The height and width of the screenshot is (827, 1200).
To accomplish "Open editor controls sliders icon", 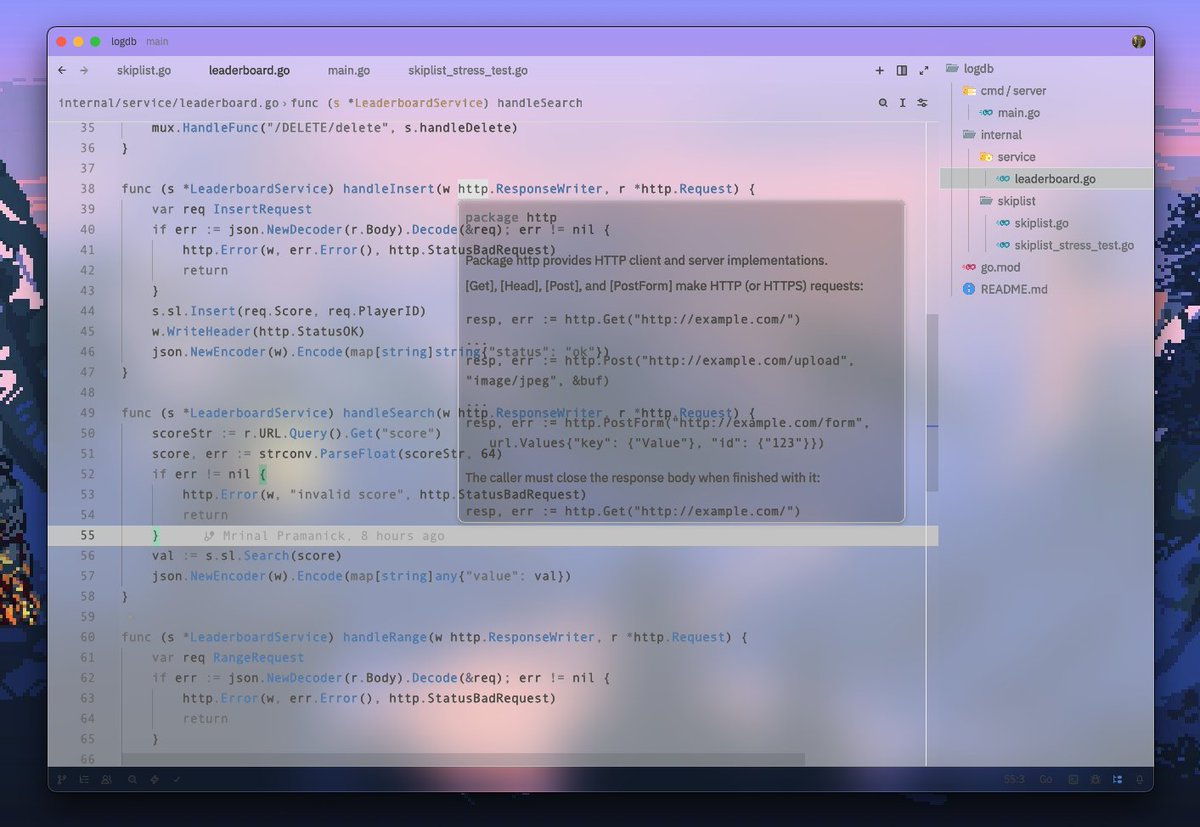I will pos(922,103).
